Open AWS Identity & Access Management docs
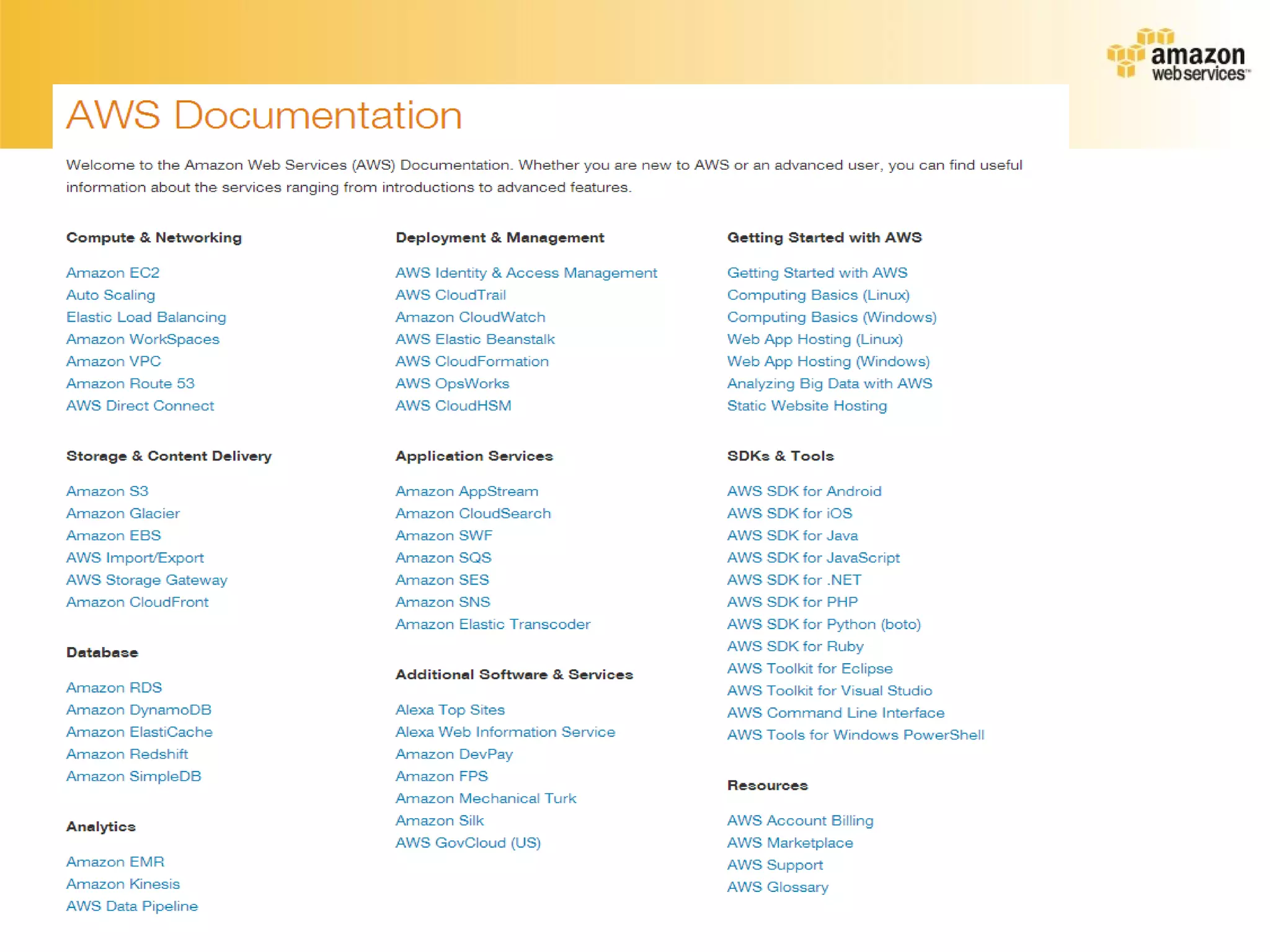Viewport: 1270px width, 952px height. coord(526,273)
